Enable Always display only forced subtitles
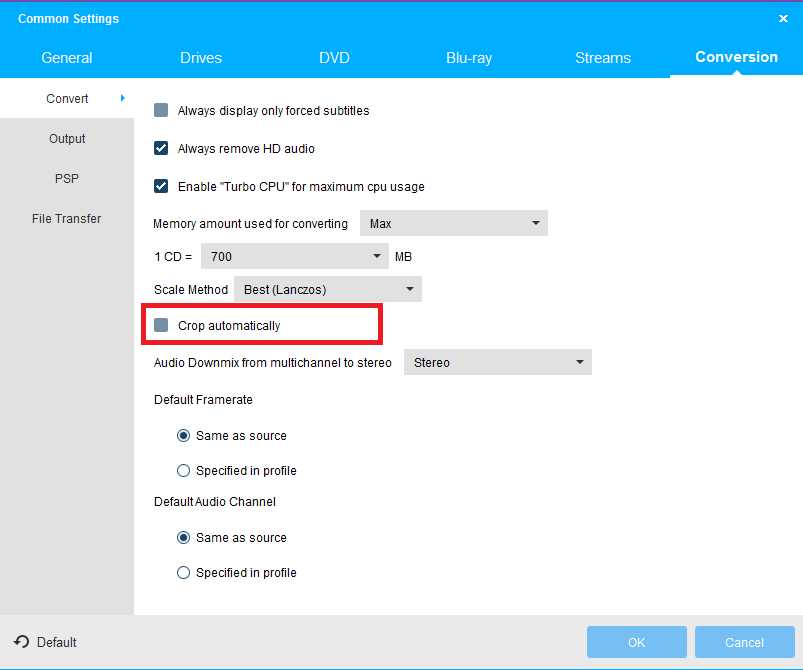Screen dimensions: 803x670 pyautogui.click(x=161, y=111)
